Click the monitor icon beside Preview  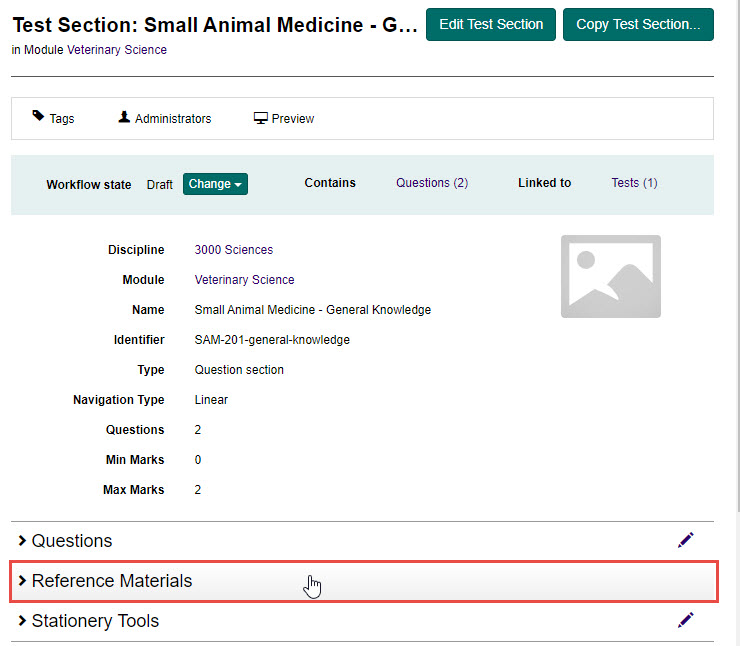[261, 118]
